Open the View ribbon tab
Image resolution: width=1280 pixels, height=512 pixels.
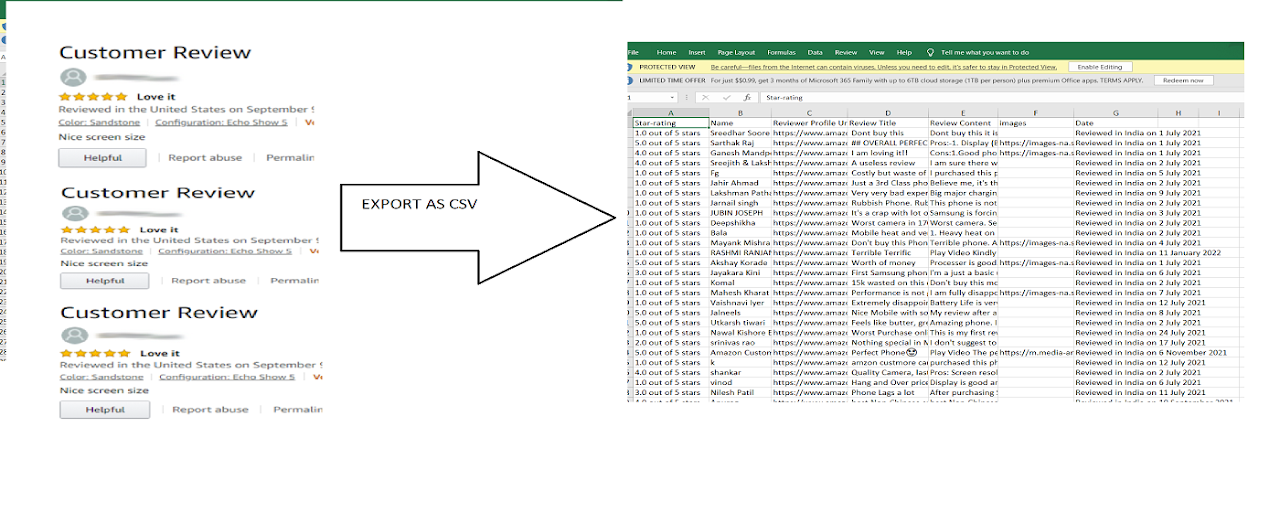[877, 52]
